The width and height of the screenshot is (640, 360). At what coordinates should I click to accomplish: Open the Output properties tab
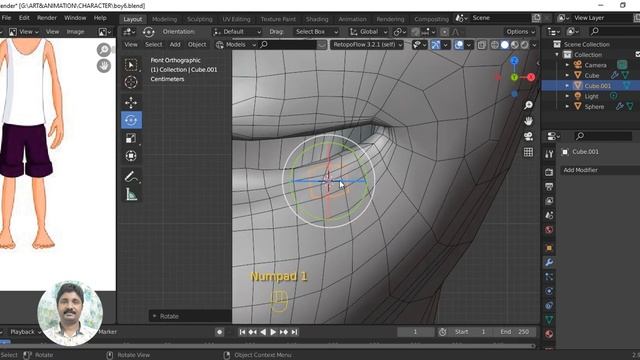point(549,187)
